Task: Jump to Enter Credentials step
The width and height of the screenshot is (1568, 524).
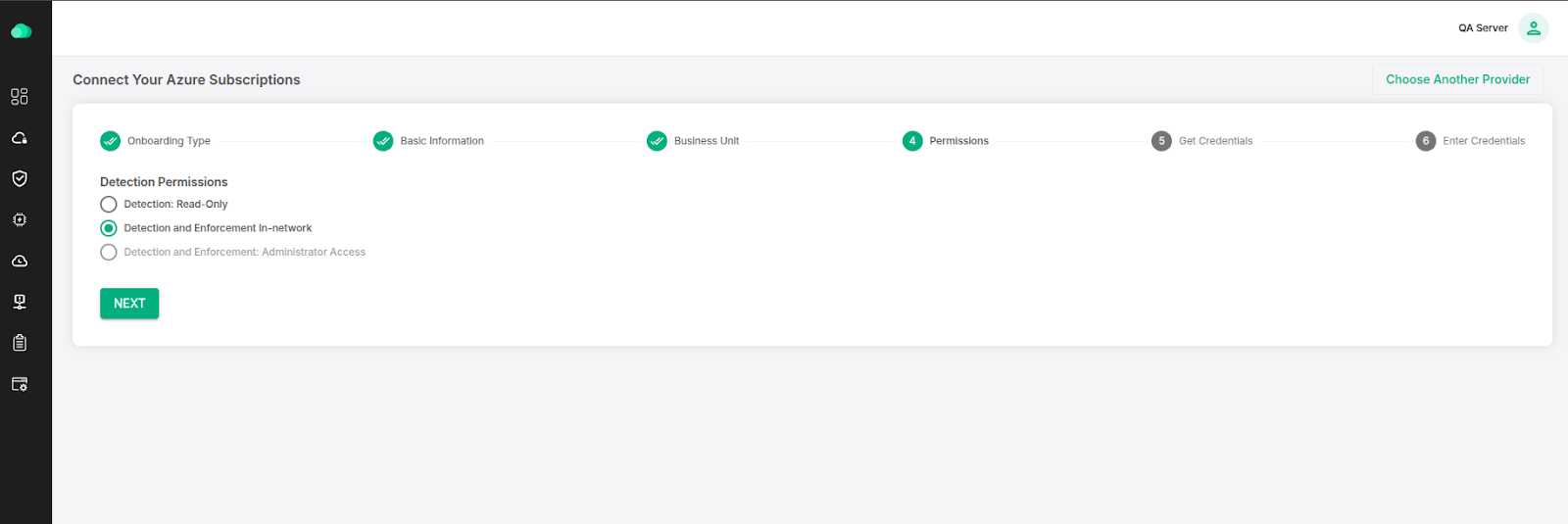Action: tap(1471, 141)
